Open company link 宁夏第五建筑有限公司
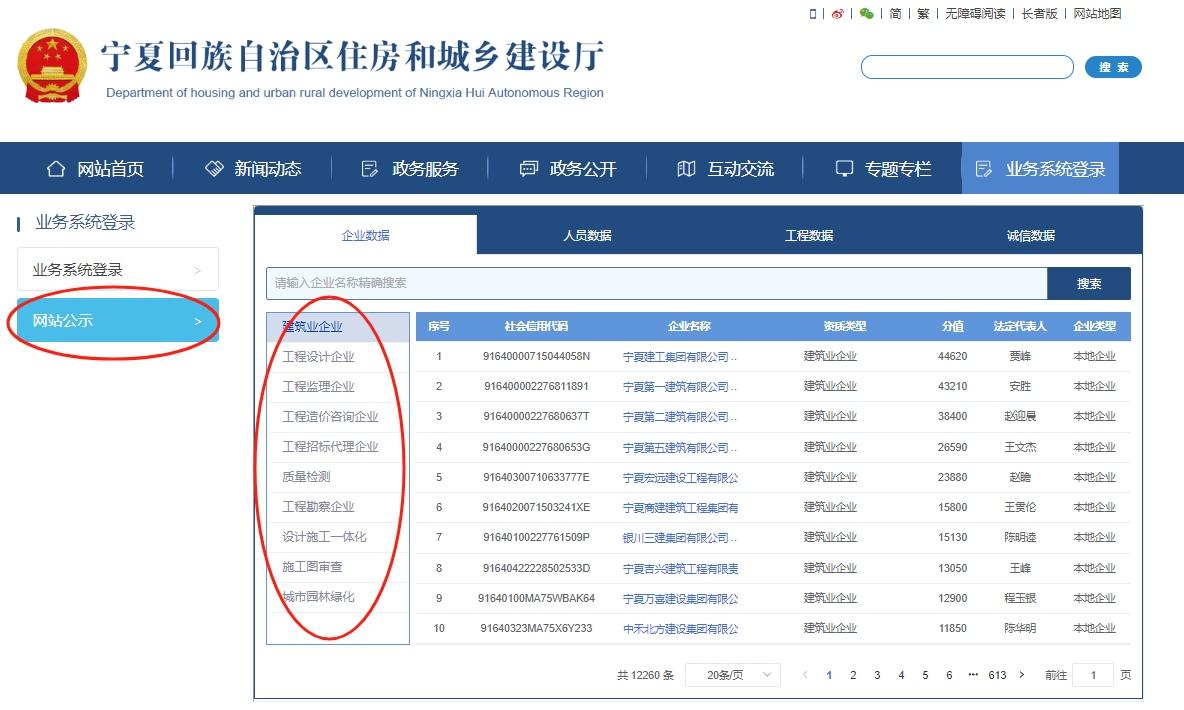The height and width of the screenshot is (710, 1184). (x=679, y=447)
